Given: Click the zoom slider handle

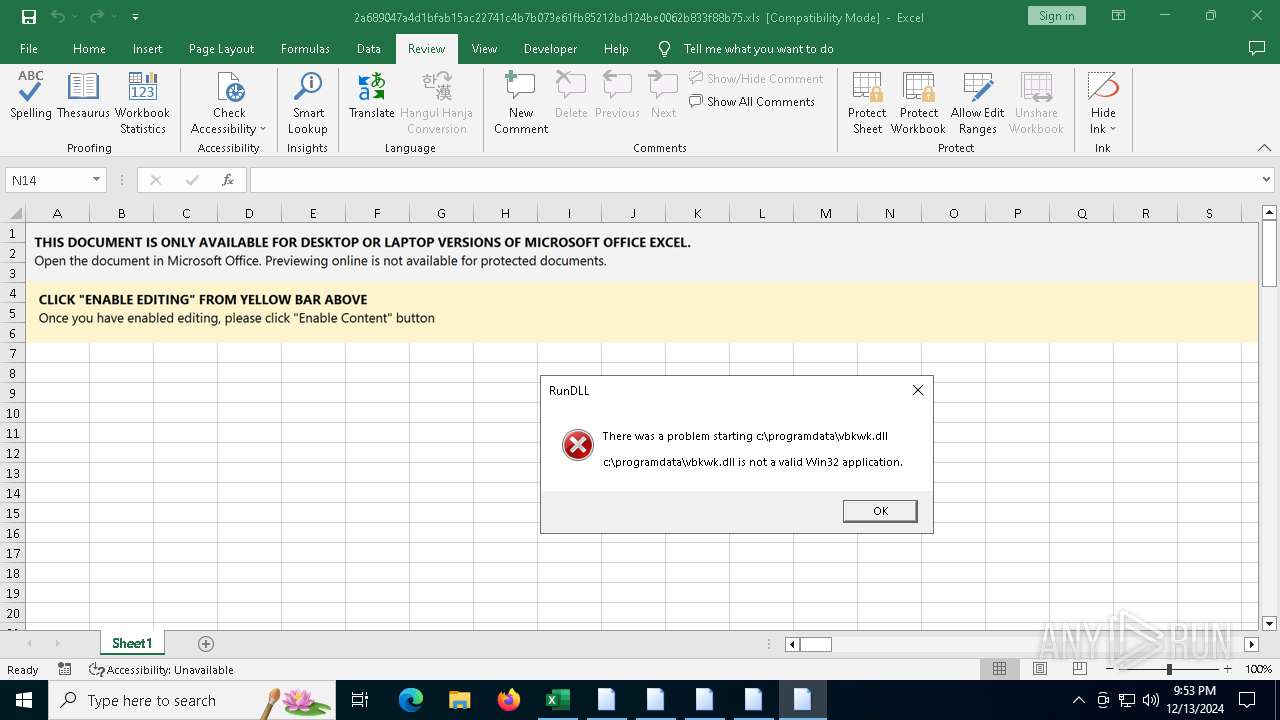Looking at the screenshot, I should (x=1169, y=669).
